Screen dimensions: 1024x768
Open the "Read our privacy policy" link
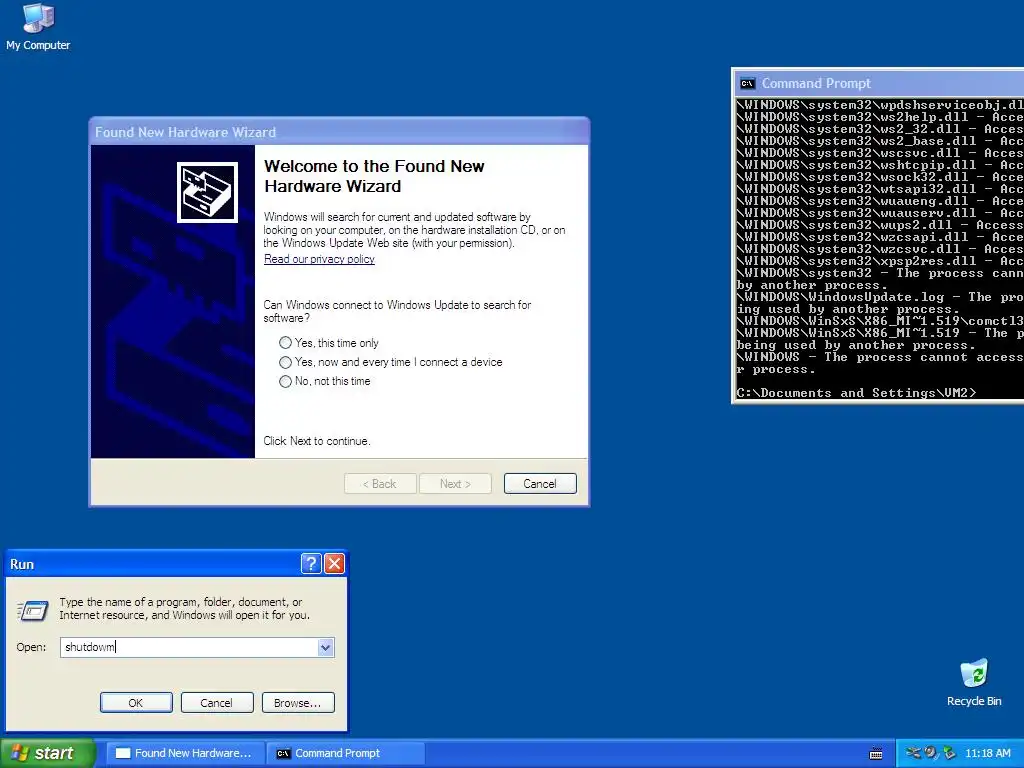pos(319,259)
